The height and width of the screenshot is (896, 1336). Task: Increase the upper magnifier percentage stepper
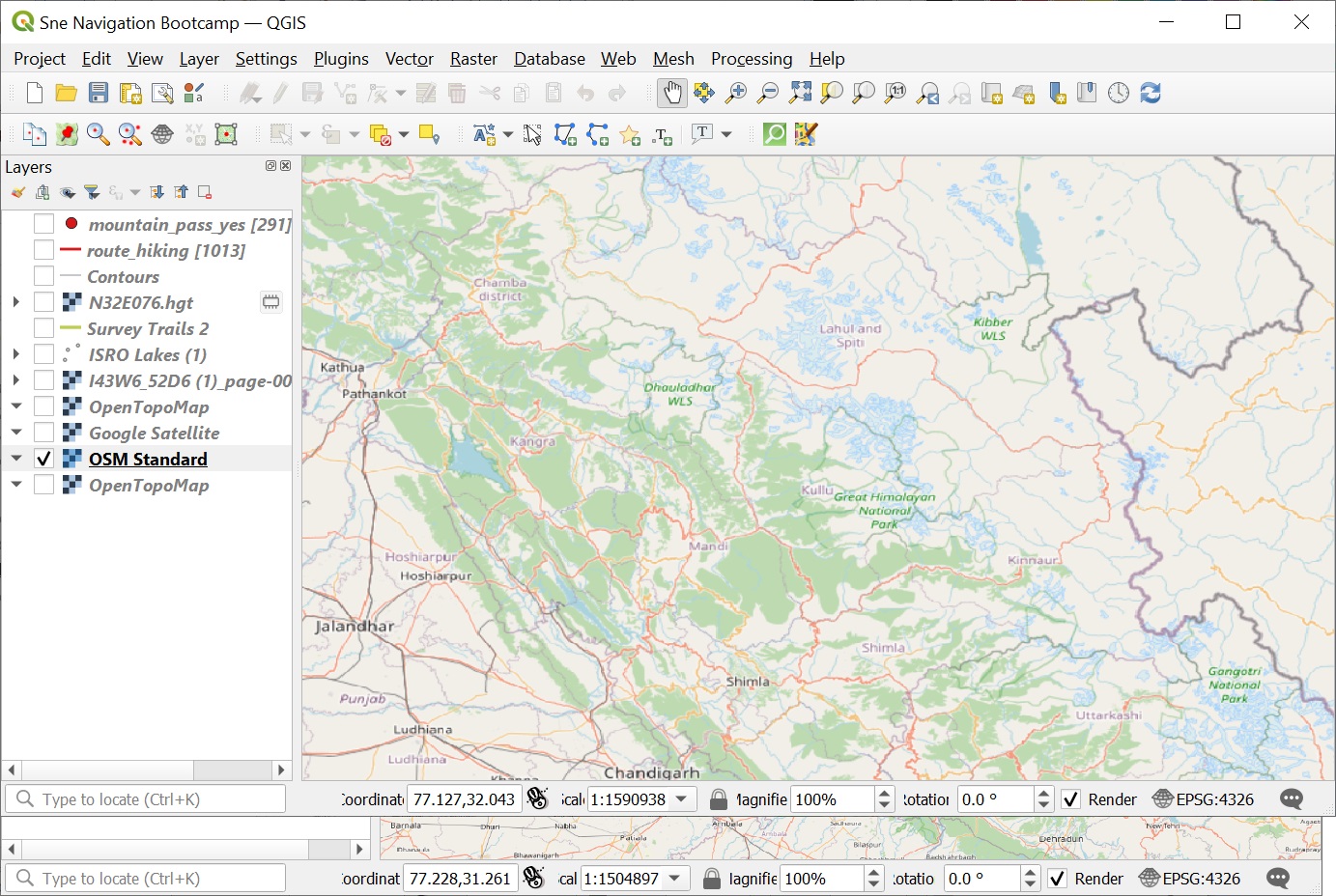pos(885,794)
